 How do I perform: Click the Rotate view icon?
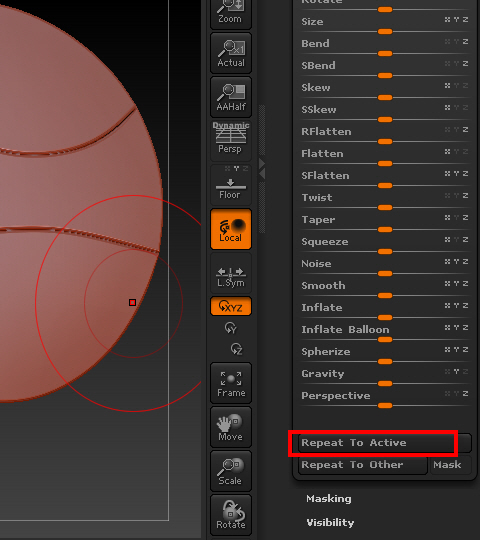(231, 515)
